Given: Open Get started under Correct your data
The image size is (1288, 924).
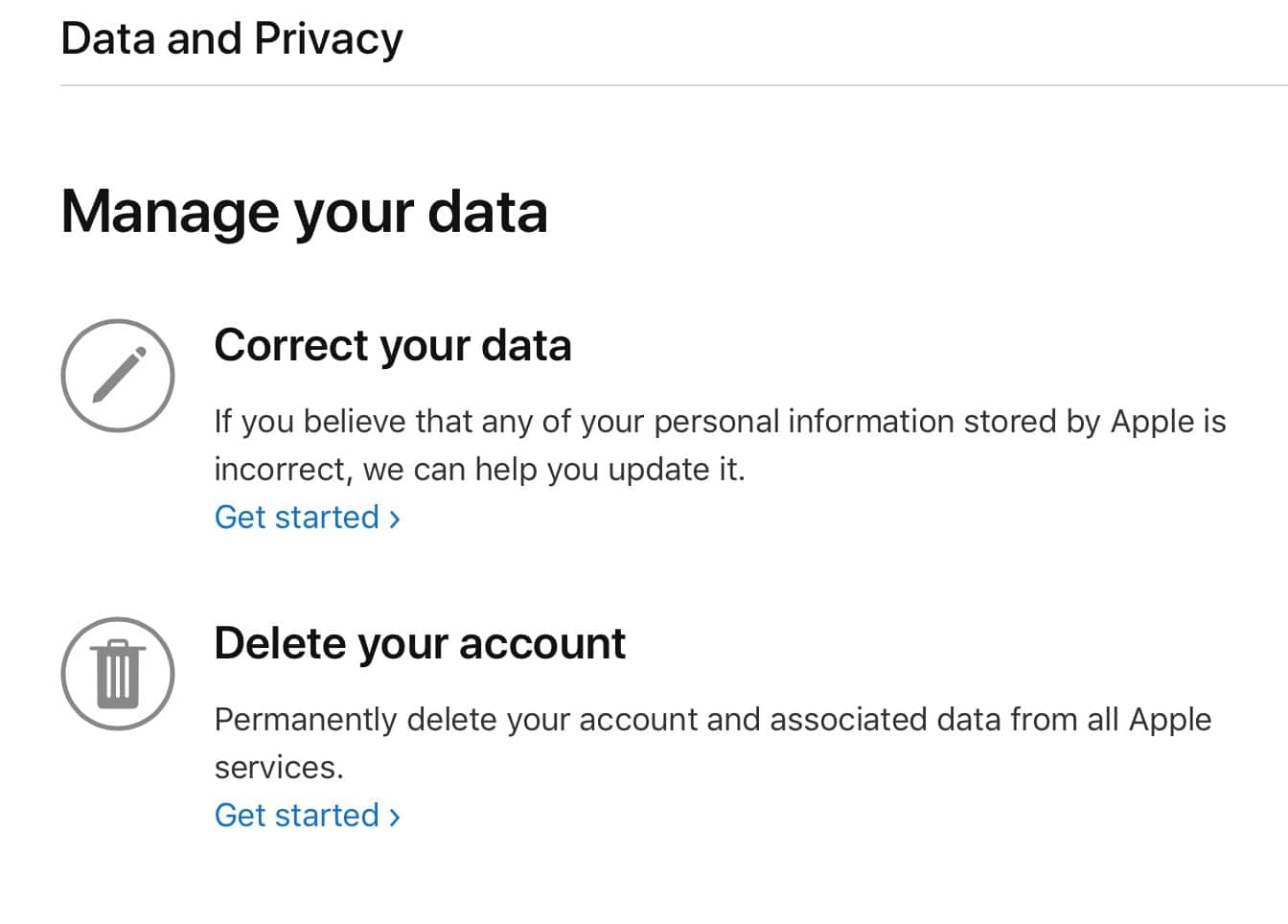Looking at the screenshot, I should coord(308,518).
